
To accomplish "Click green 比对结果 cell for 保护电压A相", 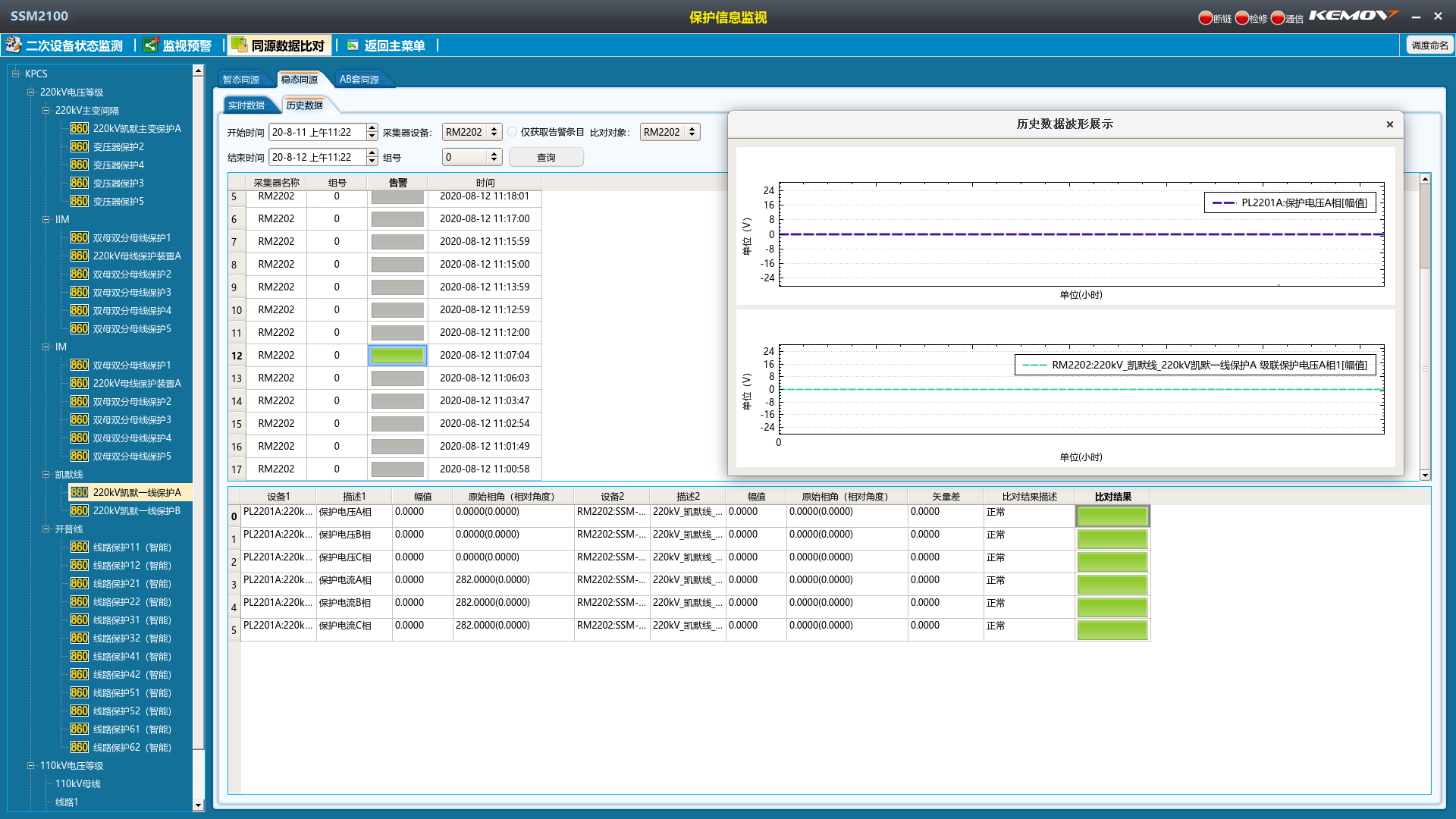I will 1112,516.
